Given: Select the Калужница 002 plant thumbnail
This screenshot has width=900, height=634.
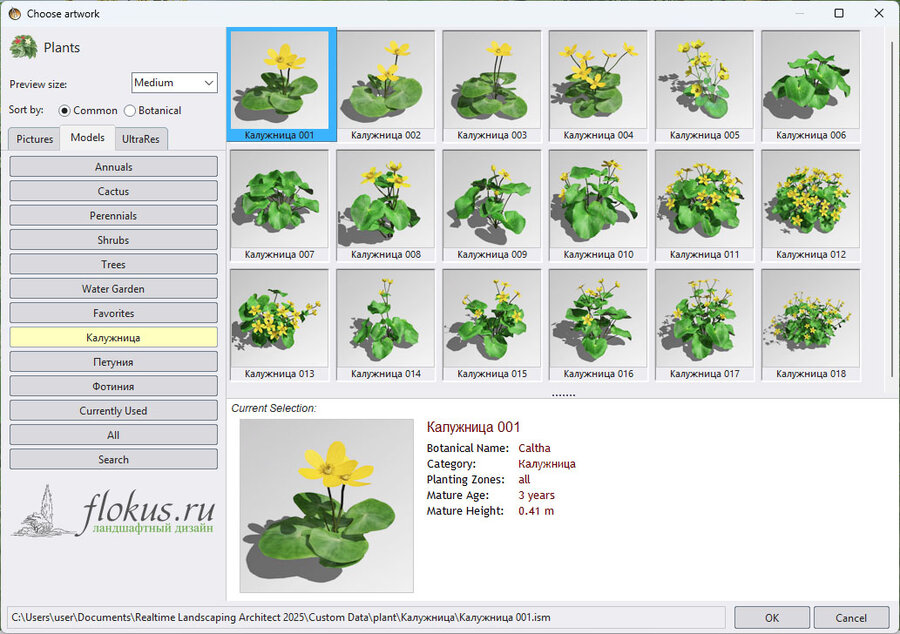Looking at the screenshot, I should click(386, 84).
